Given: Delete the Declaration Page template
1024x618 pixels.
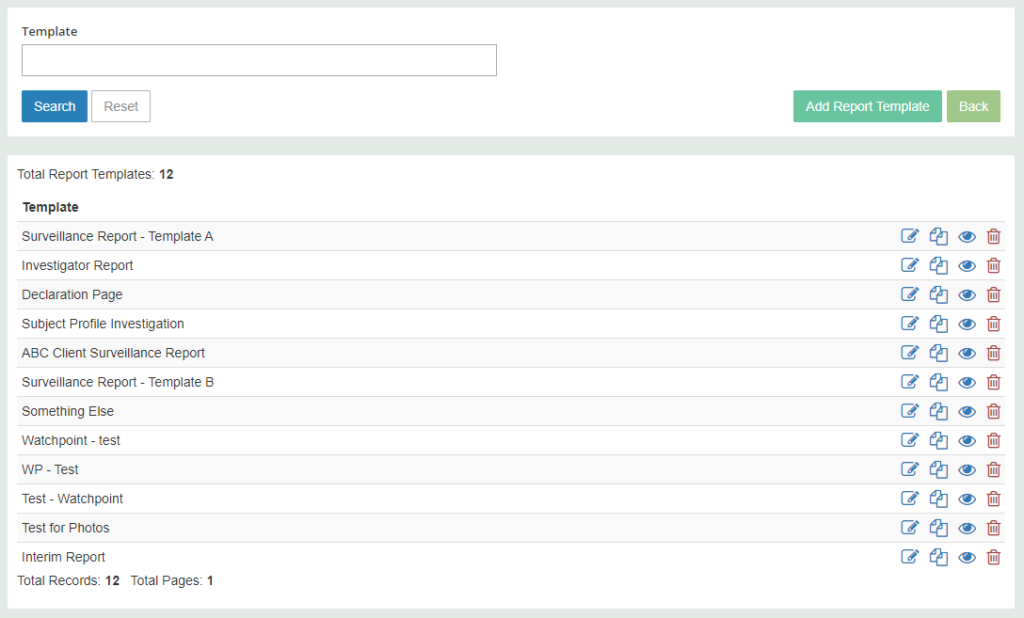Looking at the screenshot, I should coord(993,294).
